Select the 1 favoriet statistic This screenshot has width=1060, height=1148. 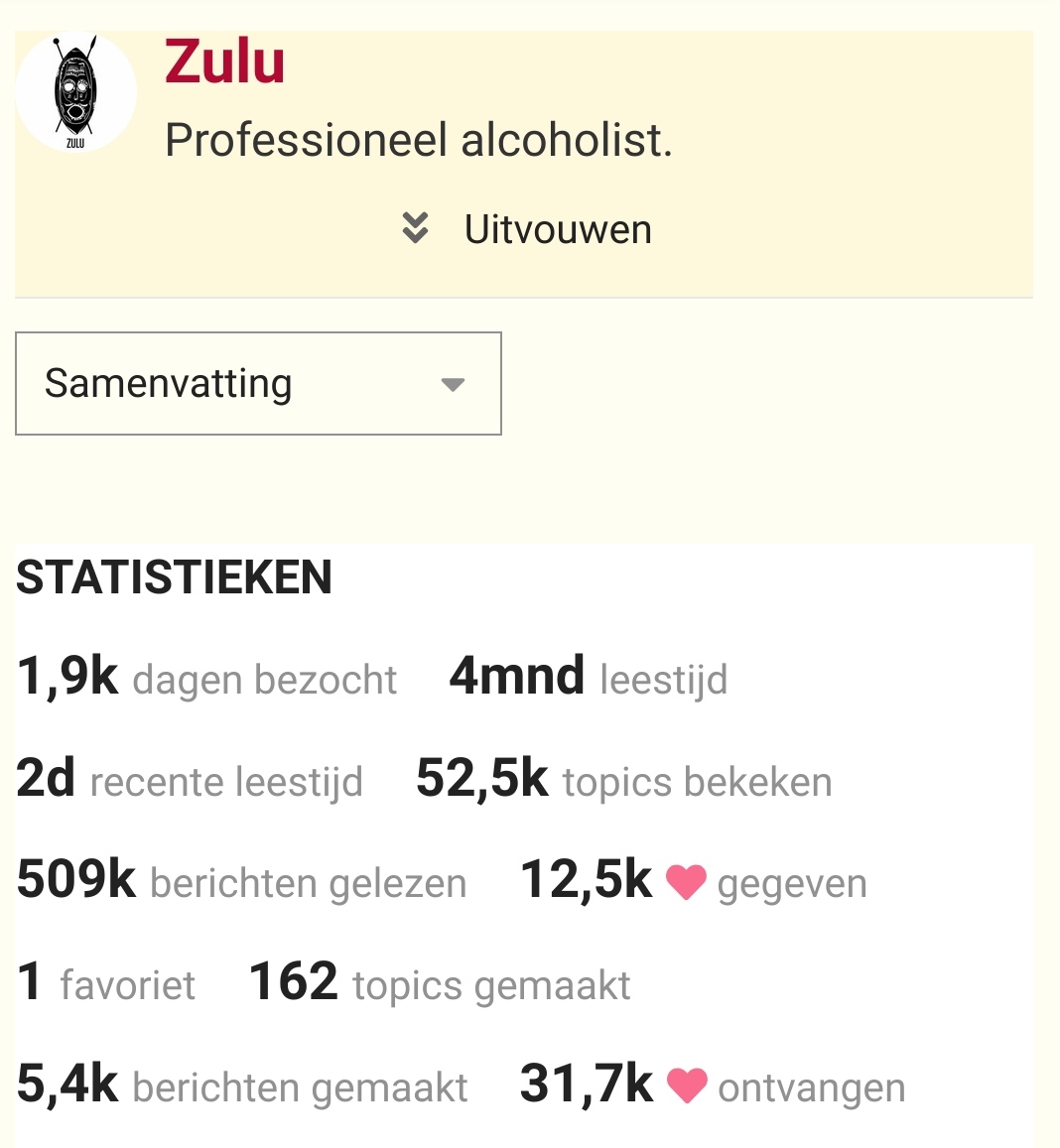[106, 982]
